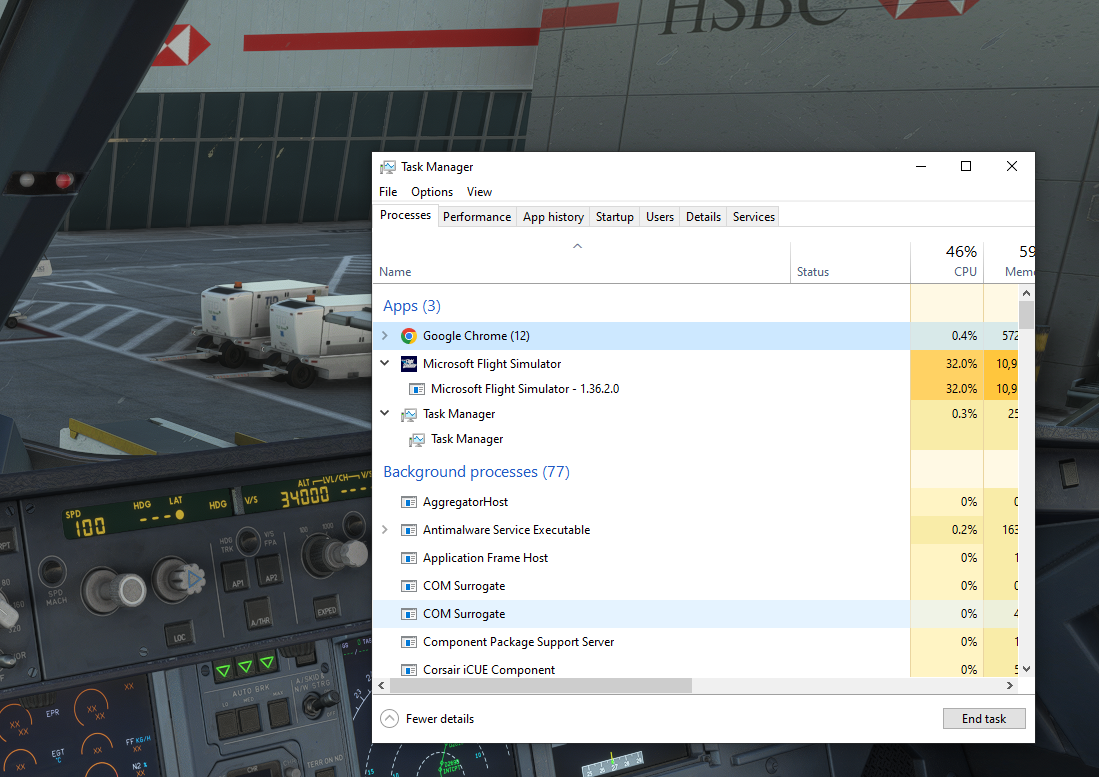Image resolution: width=1099 pixels, height=777 pixels.
Task: Click the horizontal scrollbar thumb
Action: [540, 685]
